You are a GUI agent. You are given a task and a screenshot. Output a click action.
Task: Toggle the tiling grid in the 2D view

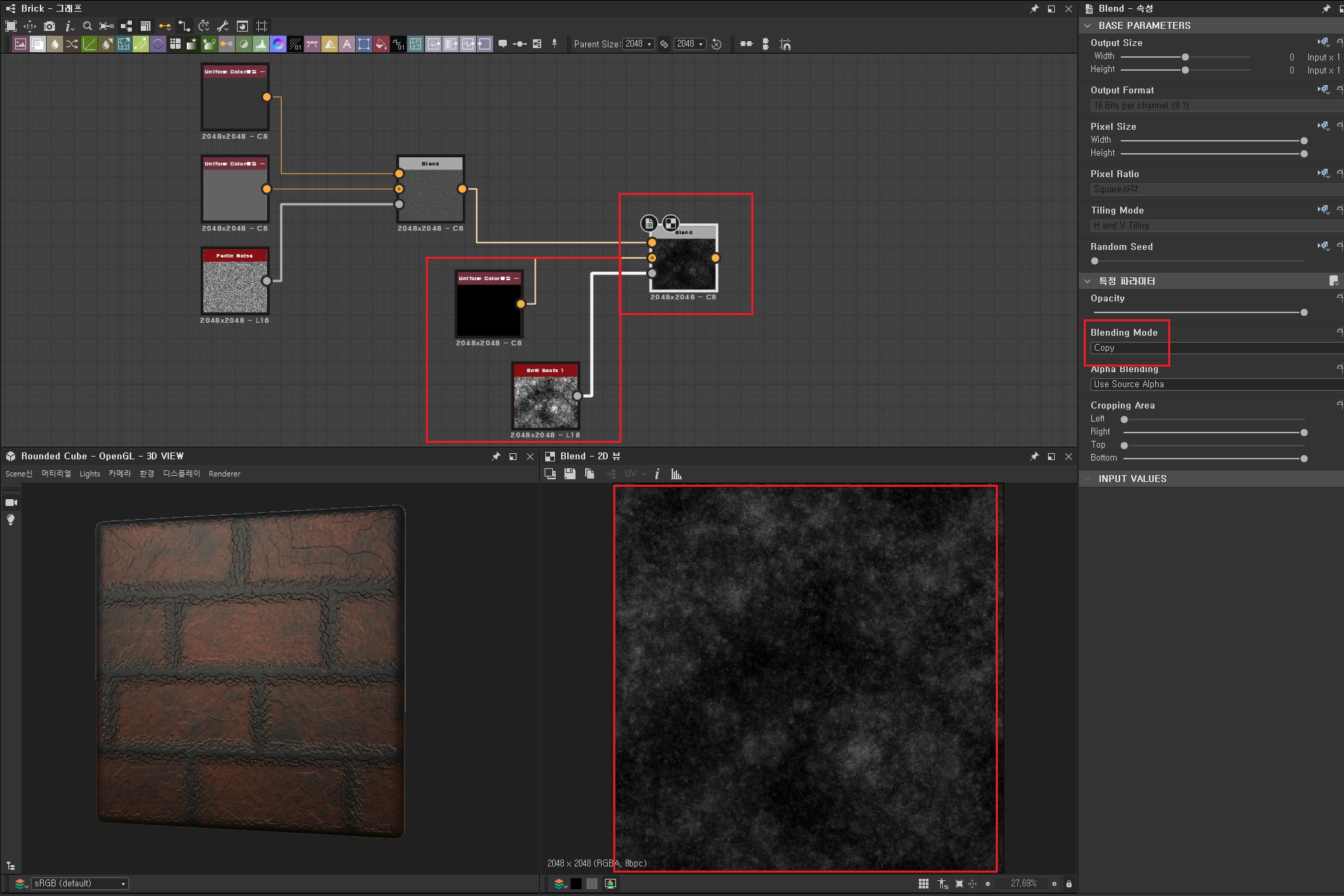[x=924, y=884]
